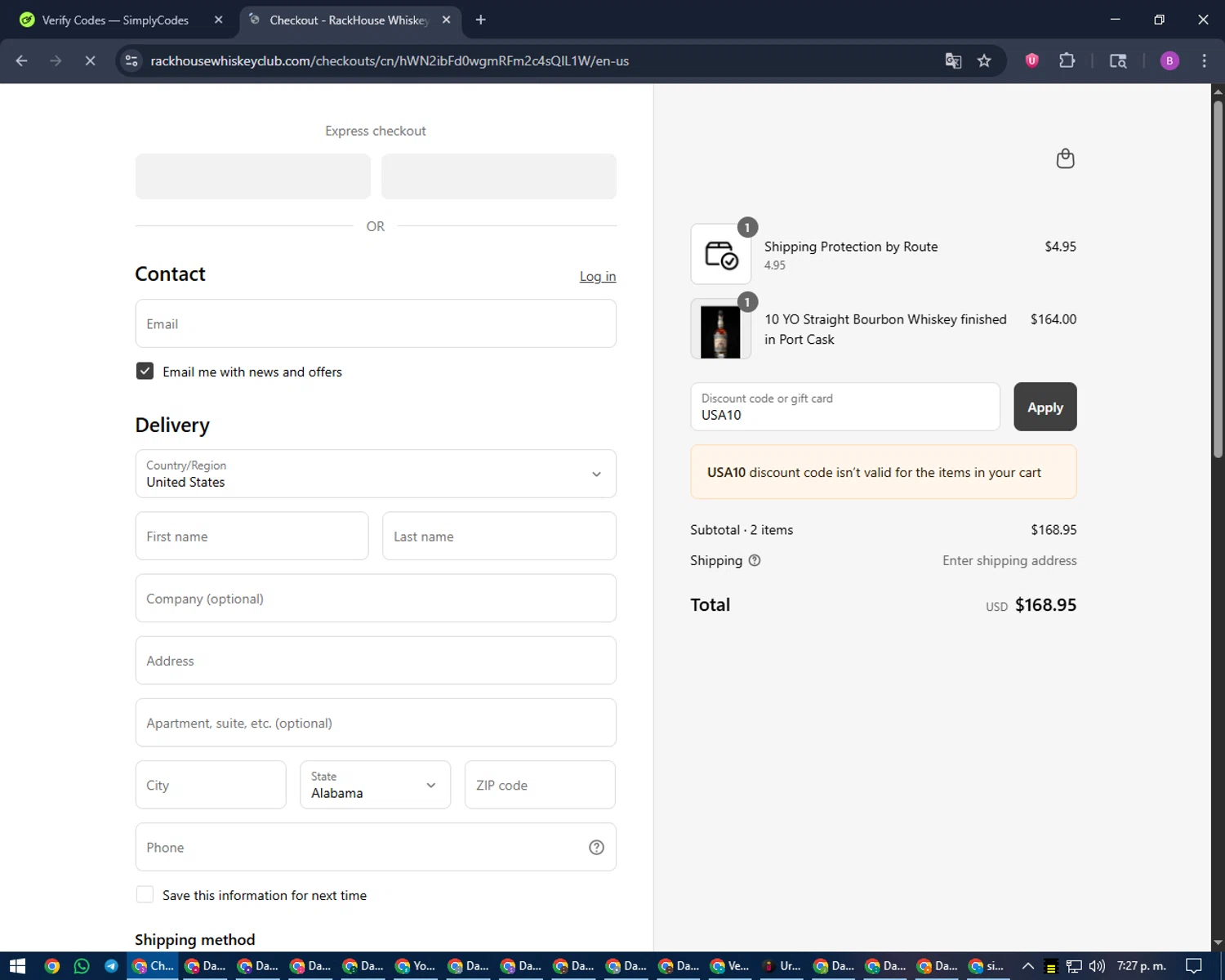The image size is (1225, 980).
Task: Open the red shield extension icon
Action: (x=1032, y=60)
